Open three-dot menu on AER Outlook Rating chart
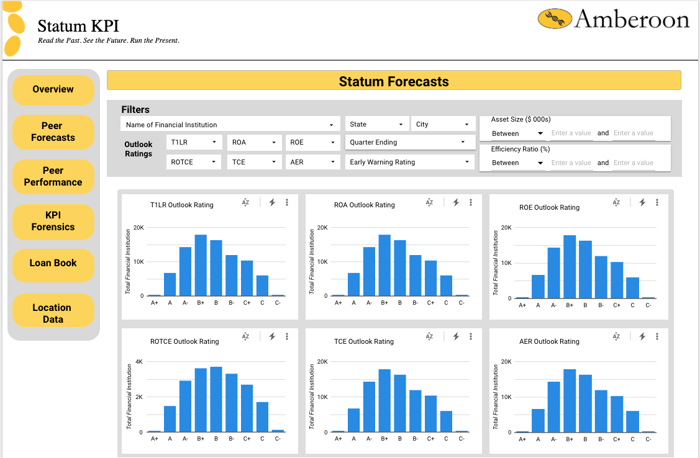Screen dimensions: 700x458 coord(657,337)
